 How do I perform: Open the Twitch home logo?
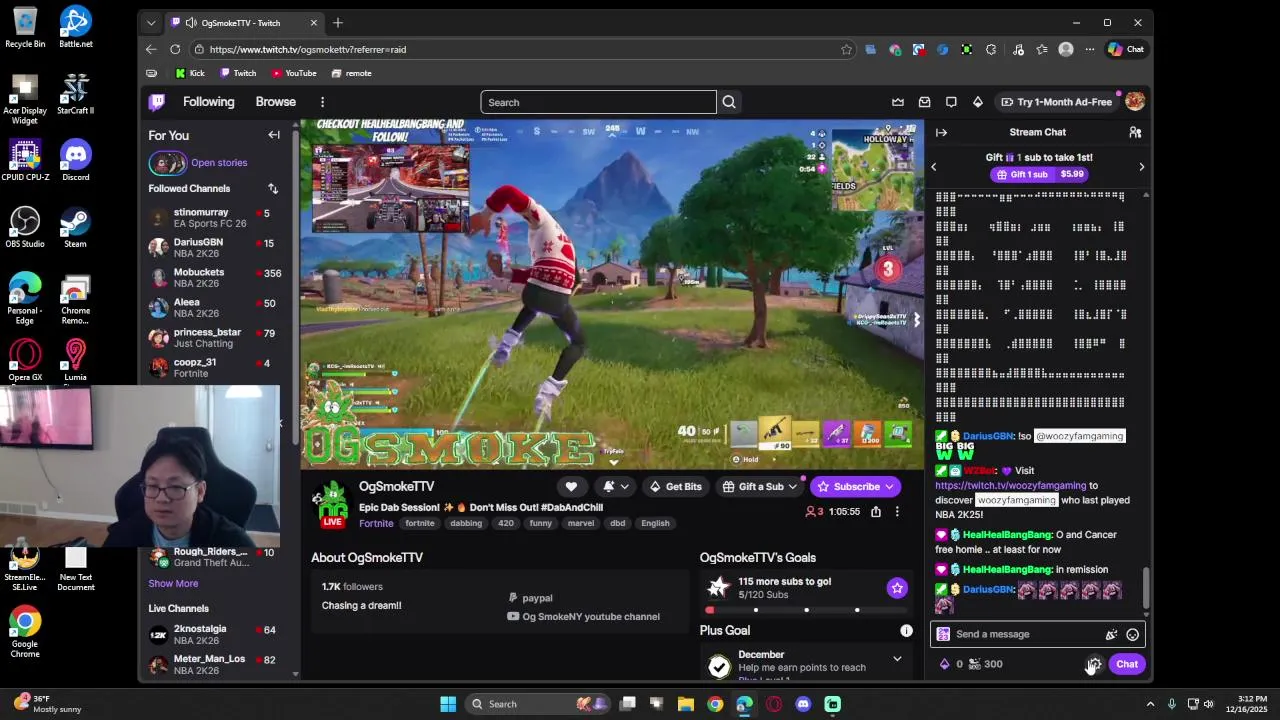click(157, 102)
